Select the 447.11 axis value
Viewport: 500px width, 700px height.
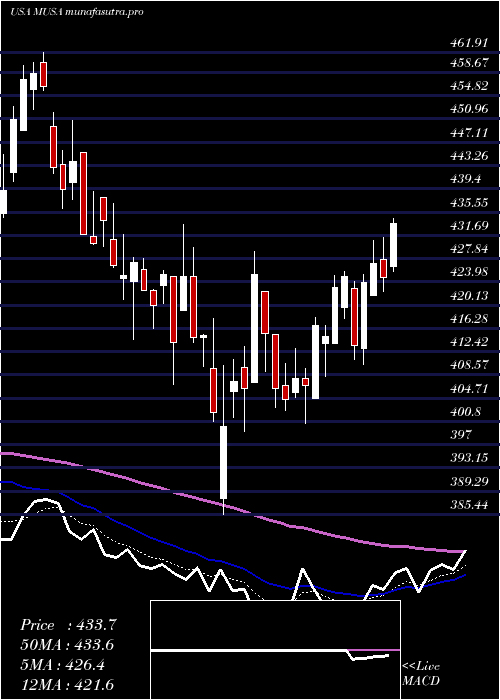click(x=469, y=133)
